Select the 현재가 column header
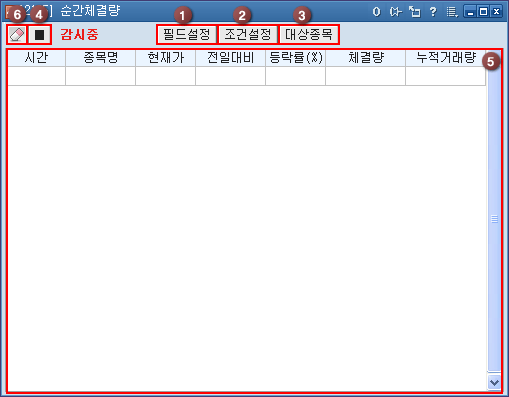 pyautogui.click(x=166, y=58)
